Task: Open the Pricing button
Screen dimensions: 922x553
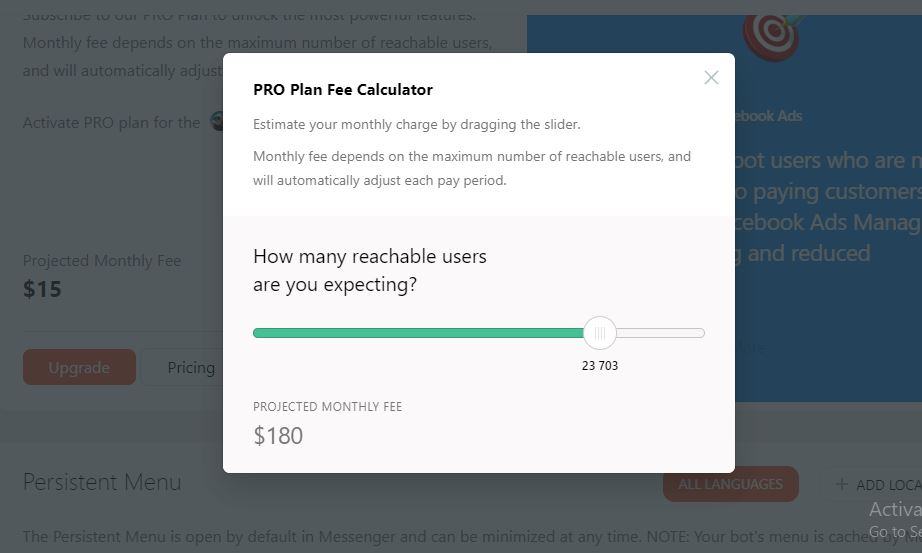Action: pyautogui.click(x=190, y=368)
